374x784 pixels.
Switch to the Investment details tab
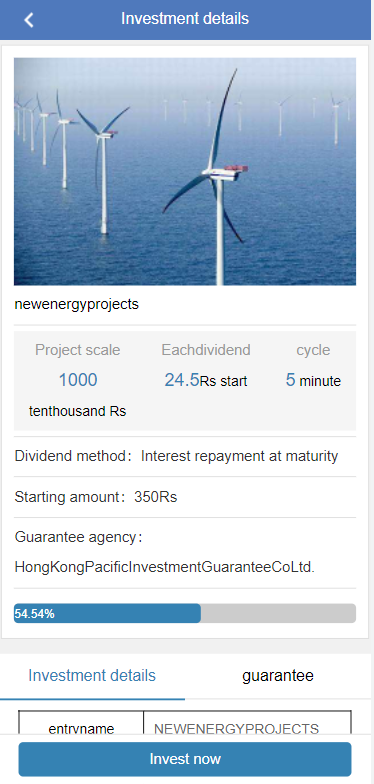tap(92, 676)
